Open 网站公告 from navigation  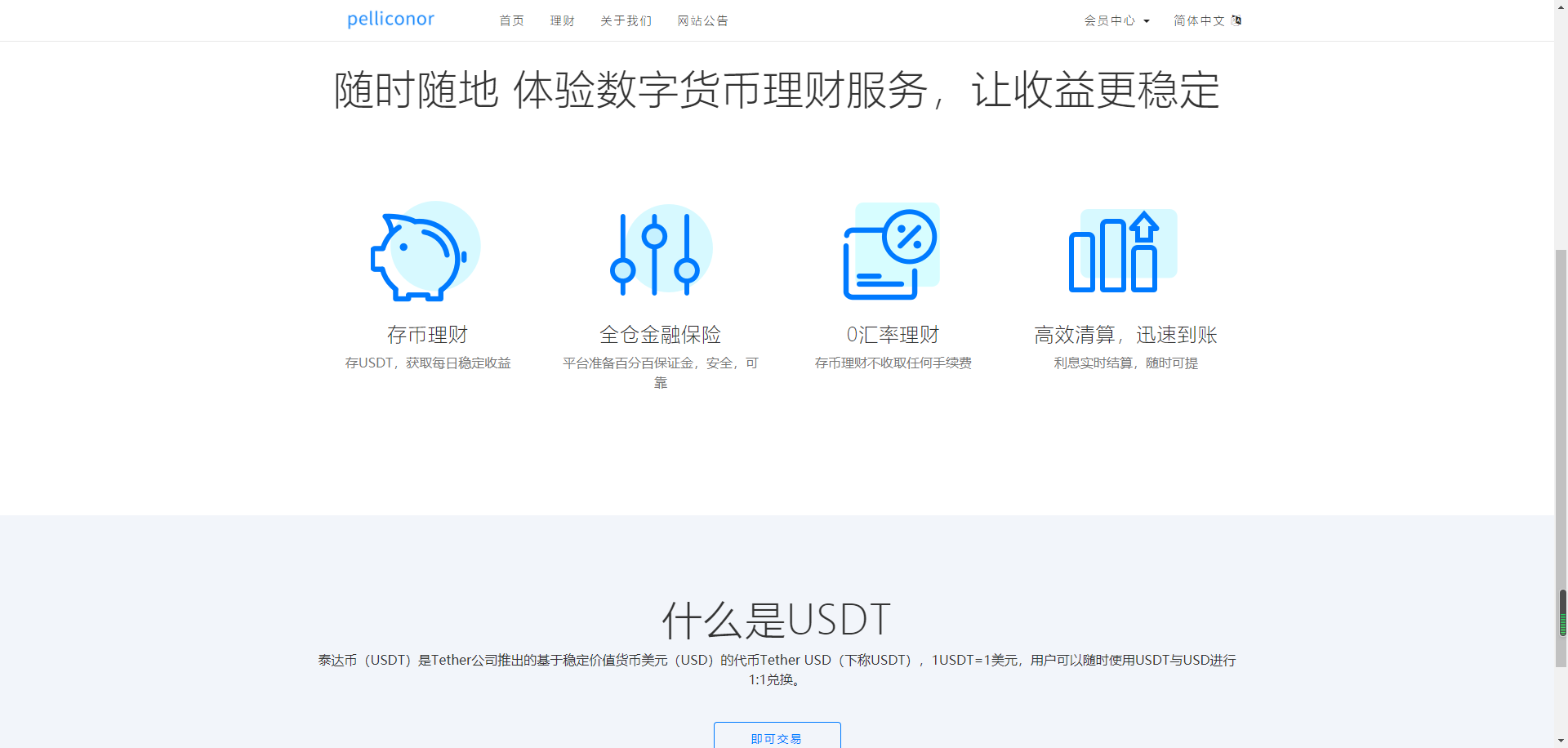tap(702, 20)
